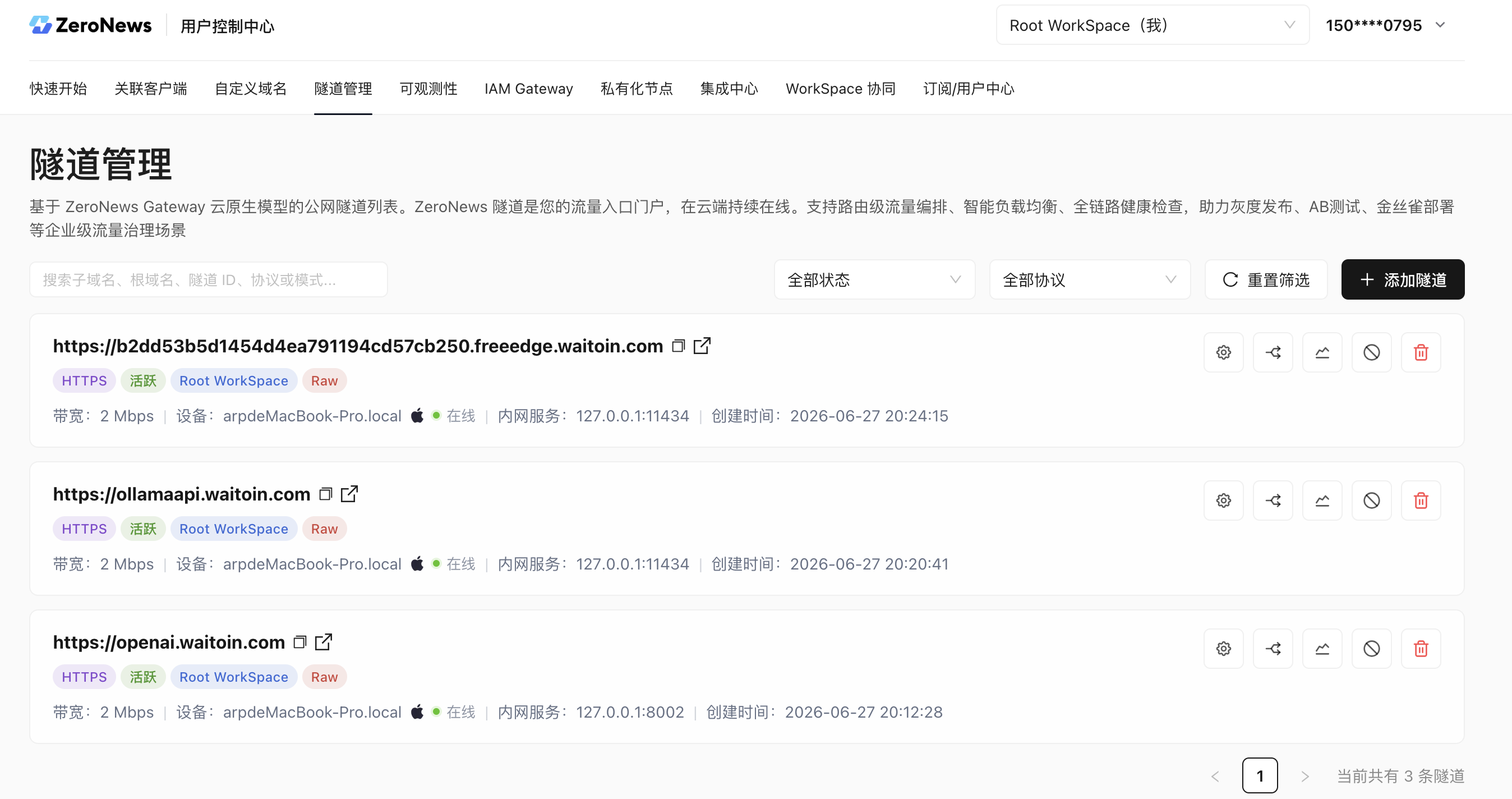The image size is (1512, 799).
Task: Copy the openai.waitoin.com URL
Action: tap(300, 642)
